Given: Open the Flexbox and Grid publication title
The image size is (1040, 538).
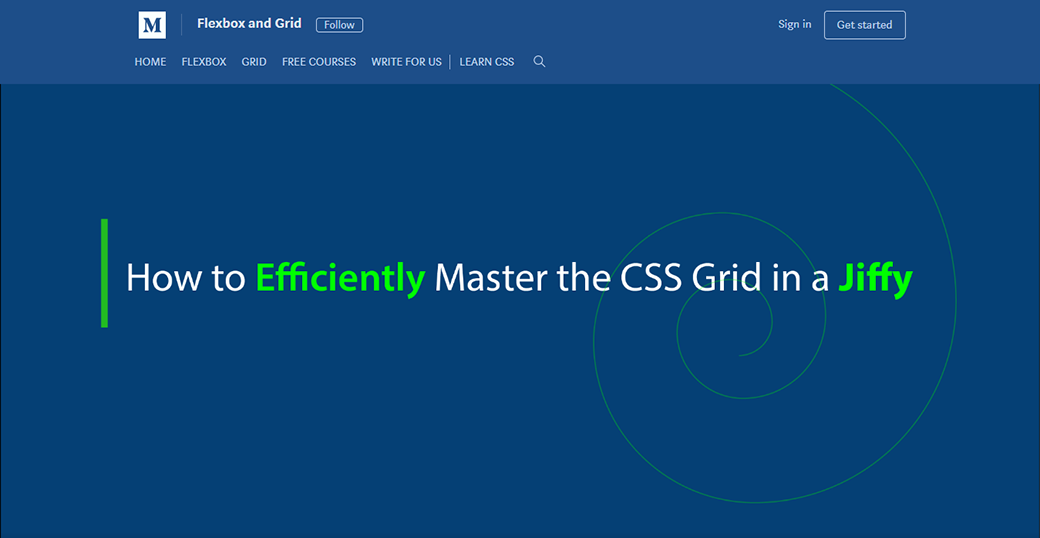Looking at the screenshot, I should tap(249, 24).
